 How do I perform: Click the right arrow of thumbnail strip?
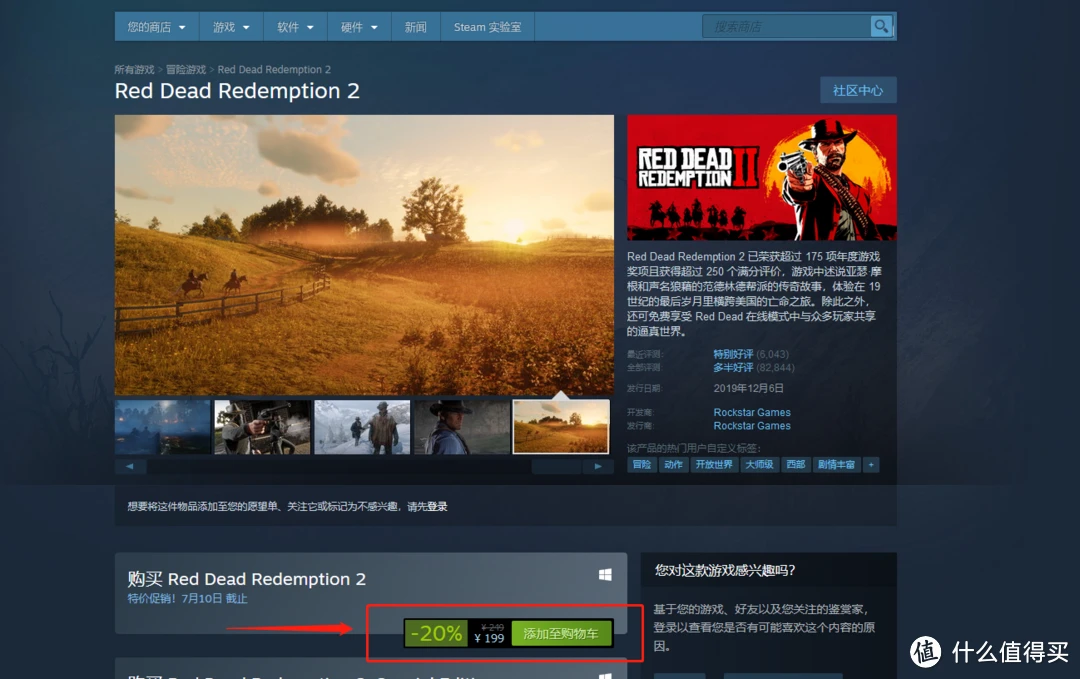click(598, 466)
